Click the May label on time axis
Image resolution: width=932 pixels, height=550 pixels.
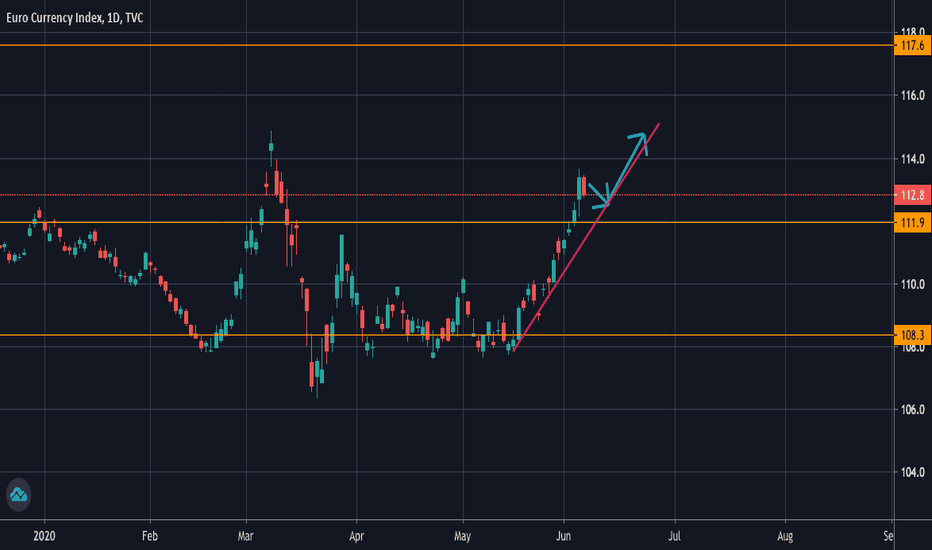(x=462, y=536)
